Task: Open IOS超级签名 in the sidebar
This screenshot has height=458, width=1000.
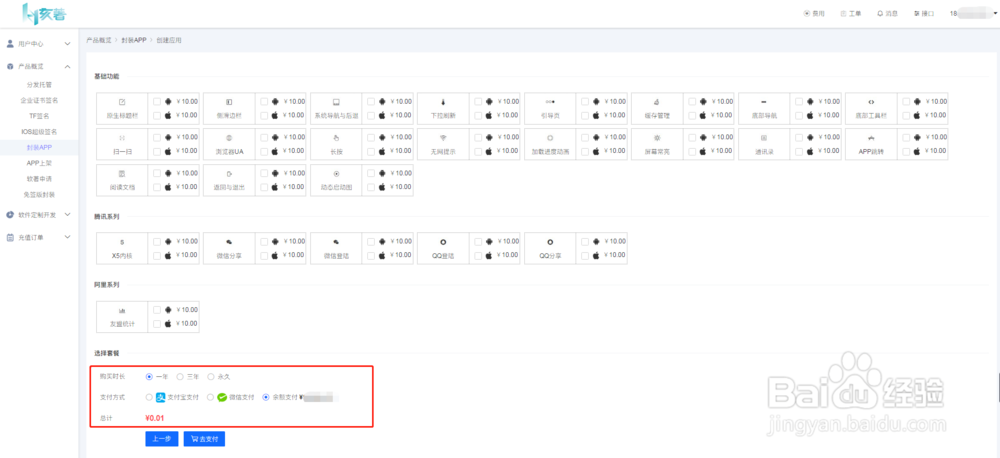Action: tap(39, 131)
